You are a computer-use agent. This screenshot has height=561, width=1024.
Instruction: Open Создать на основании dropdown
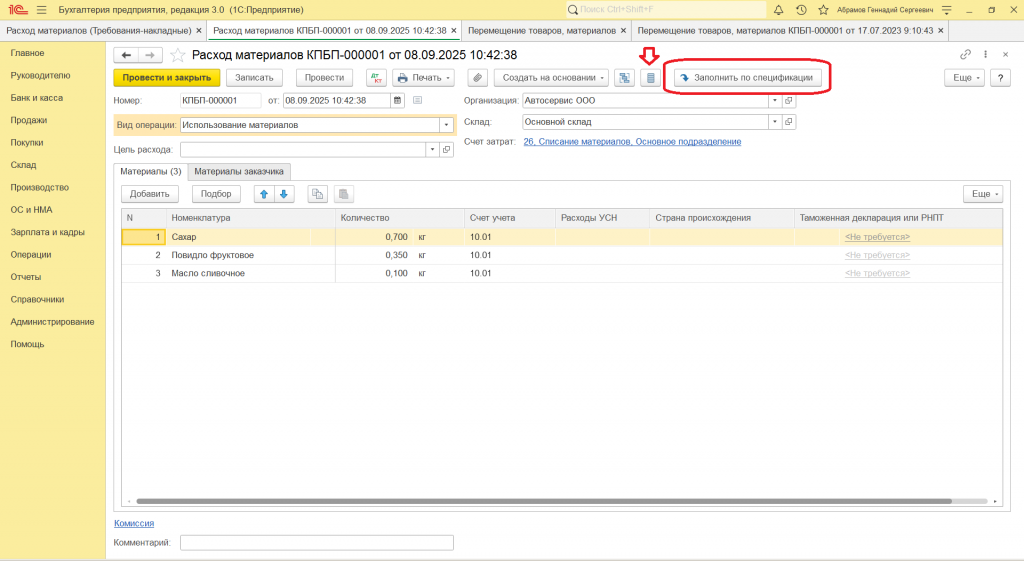[551, 78]
